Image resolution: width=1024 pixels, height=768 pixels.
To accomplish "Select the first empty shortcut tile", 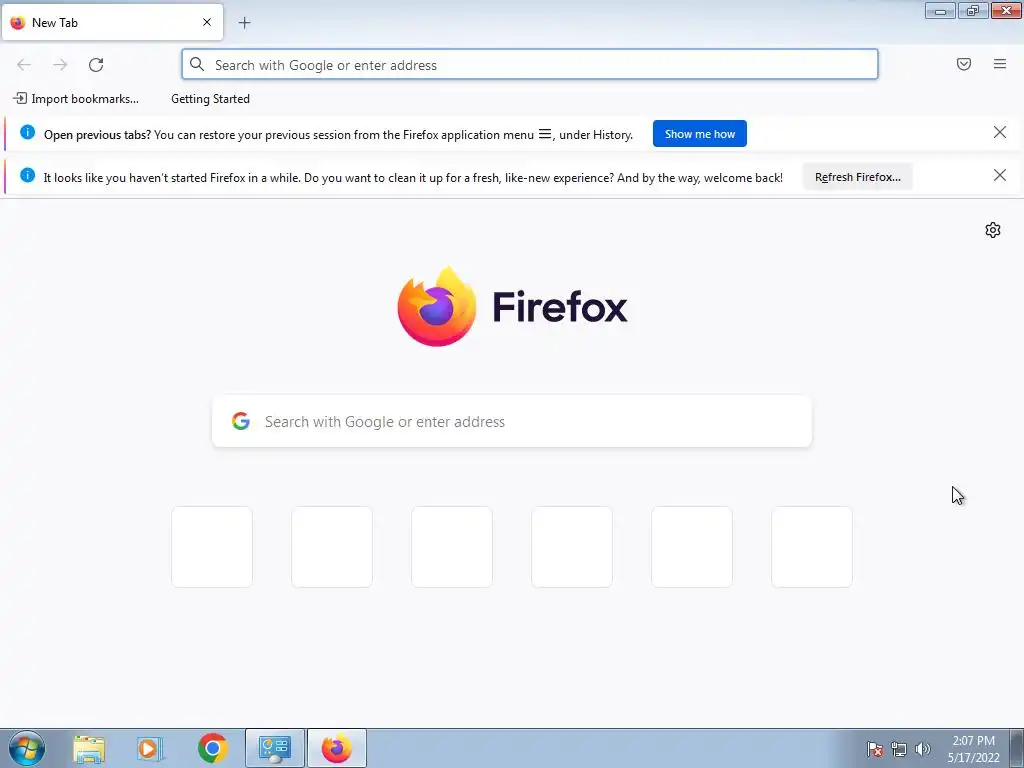I will point(212,547).
